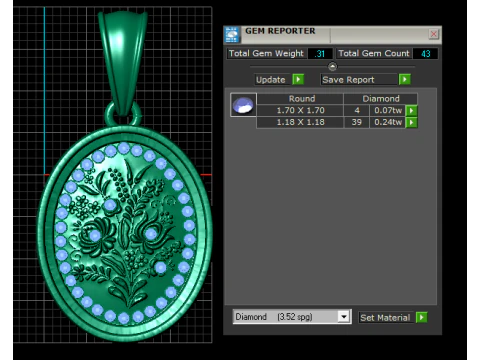Image resolution: width=480 pixels, height=360 pixels.
Task: Click the Gem Reporter title bar icon
Action: (x=232, y=35)
